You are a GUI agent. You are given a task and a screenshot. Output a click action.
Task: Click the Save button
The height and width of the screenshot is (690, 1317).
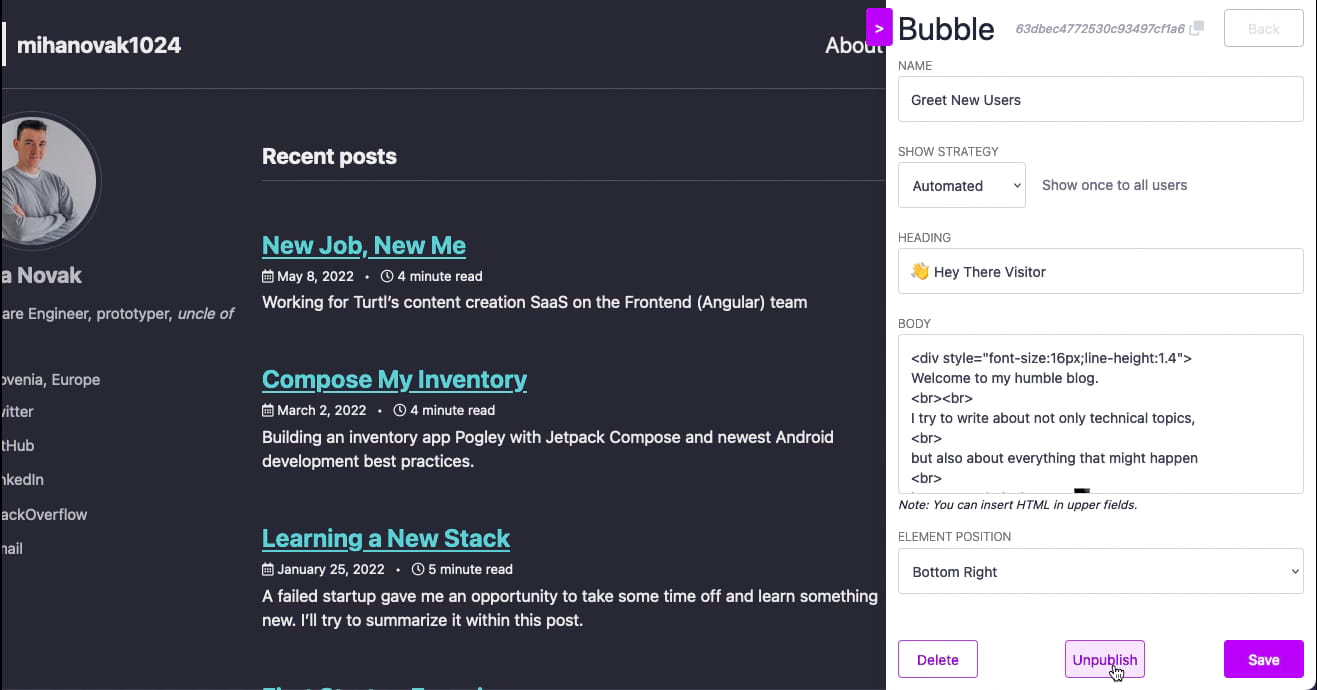(1264, 659)
